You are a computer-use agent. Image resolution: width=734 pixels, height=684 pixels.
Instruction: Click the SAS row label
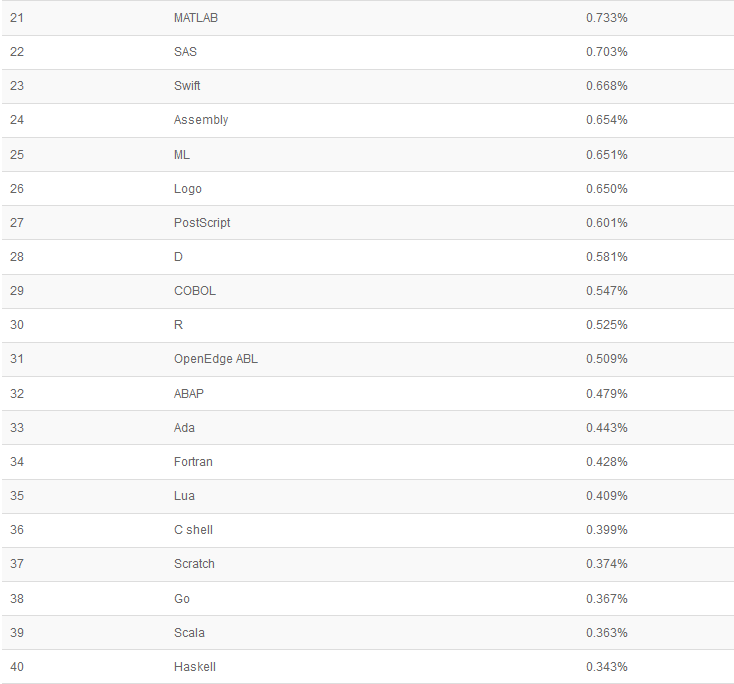[x=185, y=51]
